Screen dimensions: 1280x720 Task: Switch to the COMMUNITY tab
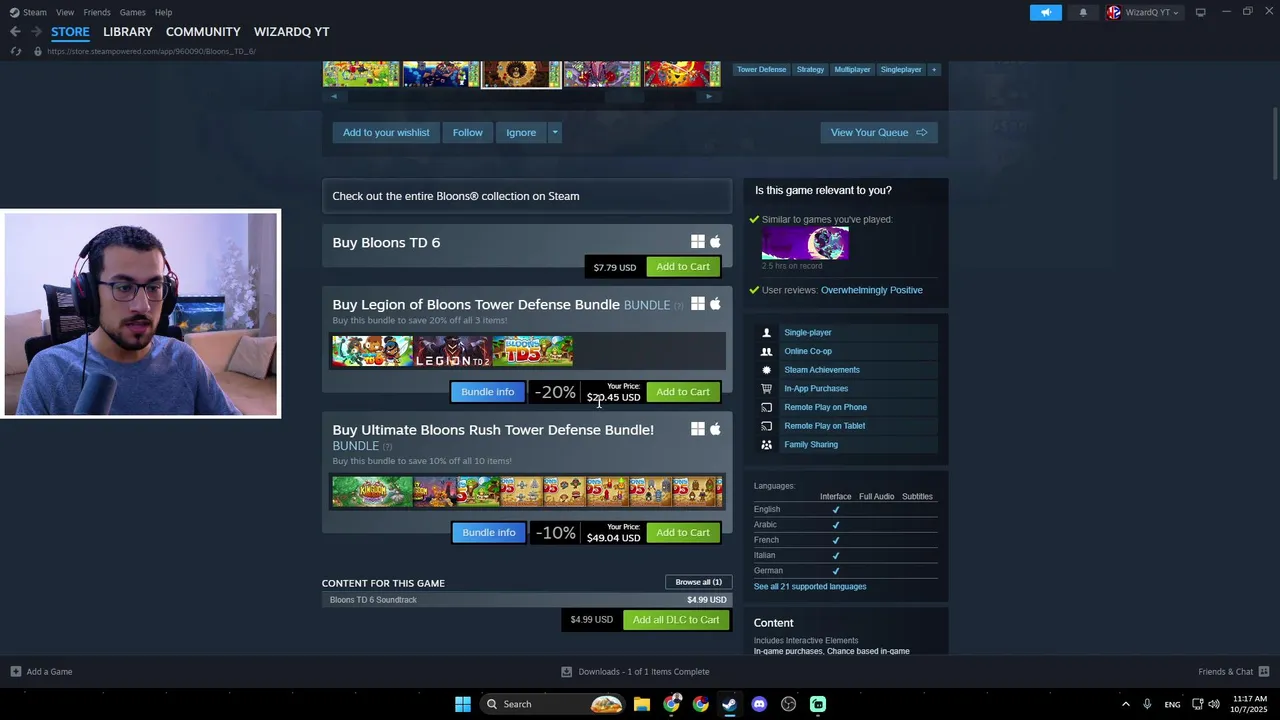pyautogui.click(x=203, y=32)
